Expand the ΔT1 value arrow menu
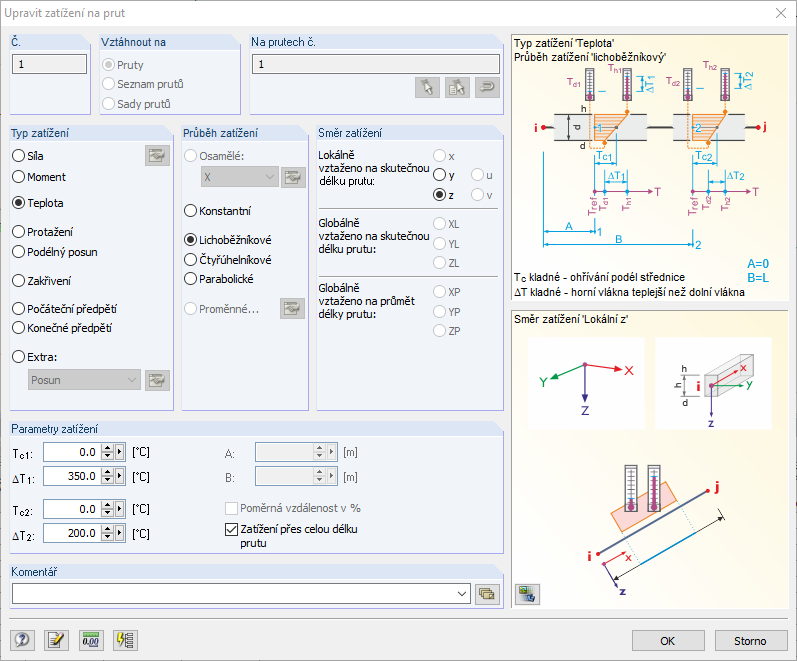797x661 pixels. 119,476
